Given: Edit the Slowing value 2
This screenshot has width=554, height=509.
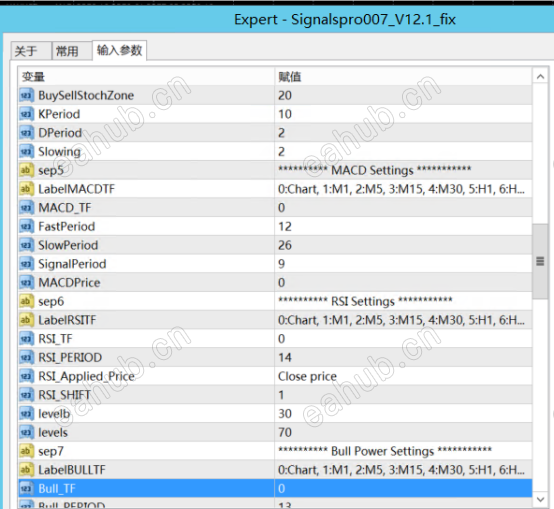Looking at the screenshot, I should tap(403, 152).
